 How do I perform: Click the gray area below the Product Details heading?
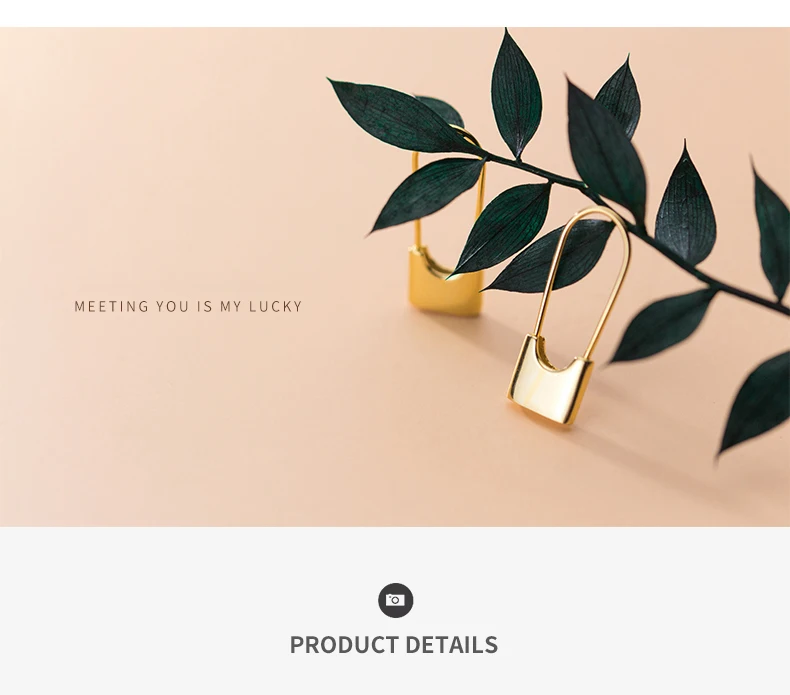point(395,676)
